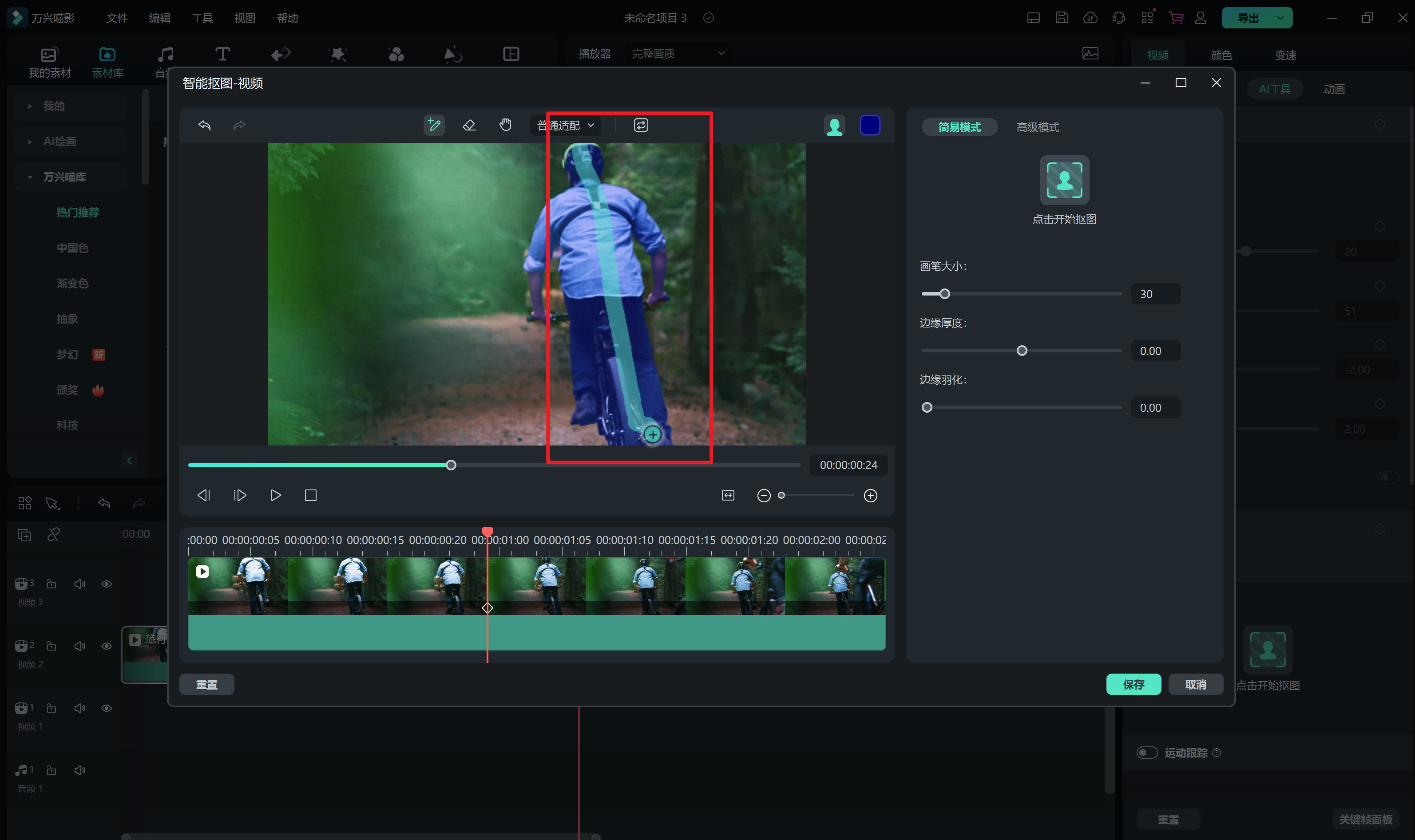Image resolution: width=1415 pixels, height=840 pixels.
Task: Switch to 高级模式 tab
Action: tap(1037, 127)
